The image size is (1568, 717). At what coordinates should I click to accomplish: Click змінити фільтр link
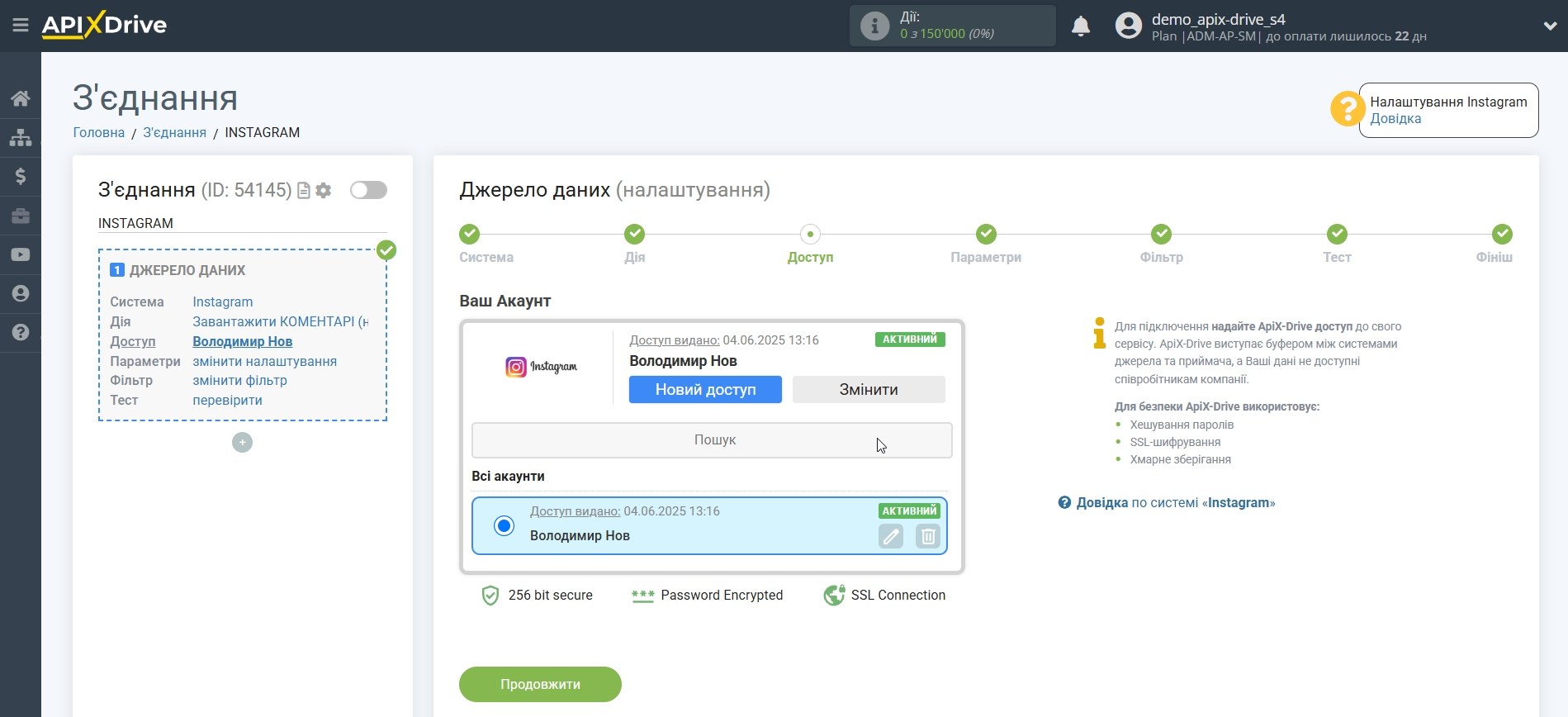(x=239, y=381)
